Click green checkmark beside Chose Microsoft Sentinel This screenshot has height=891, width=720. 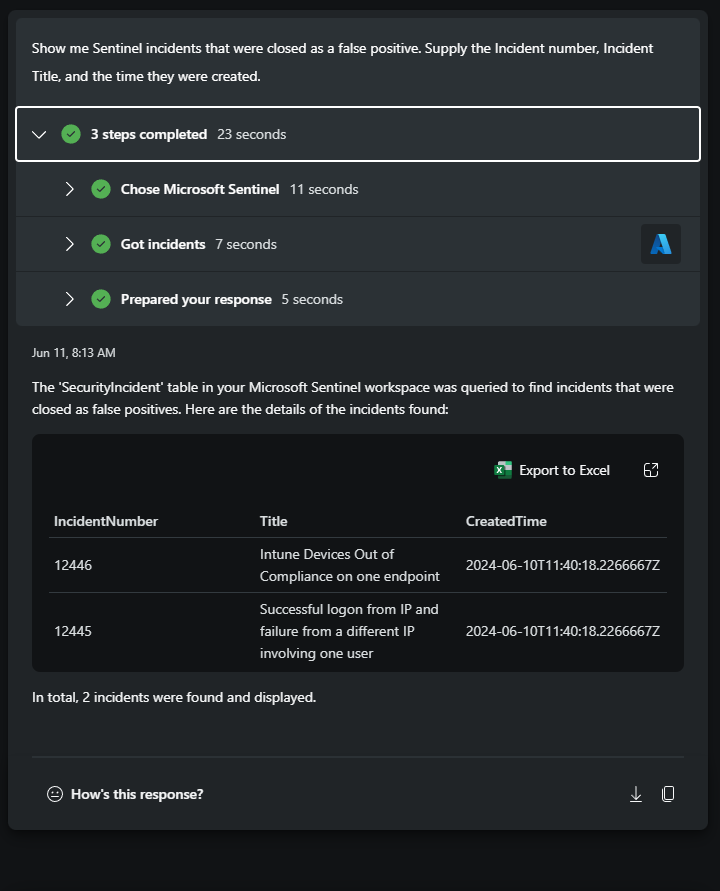pos(101,189)
